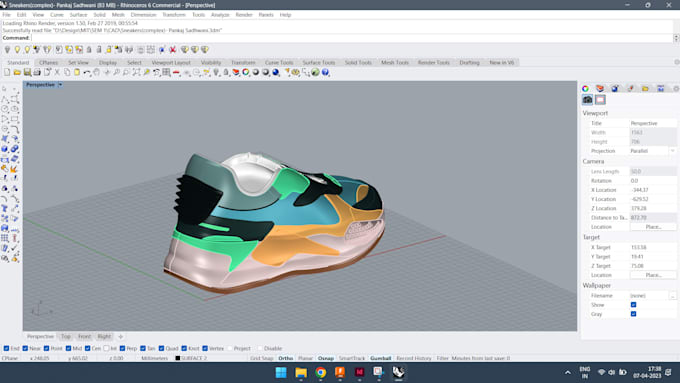
Task: Click the New file icon in Standard toolbar
Action: [x=7, y=72]
